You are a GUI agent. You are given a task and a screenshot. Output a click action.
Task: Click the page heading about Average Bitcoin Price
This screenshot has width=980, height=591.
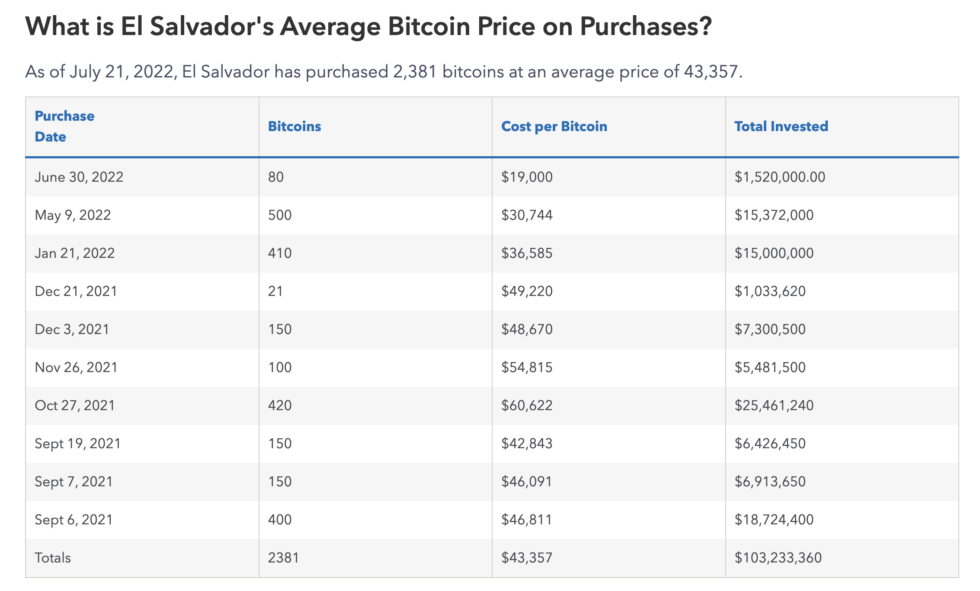pos(368,26)
